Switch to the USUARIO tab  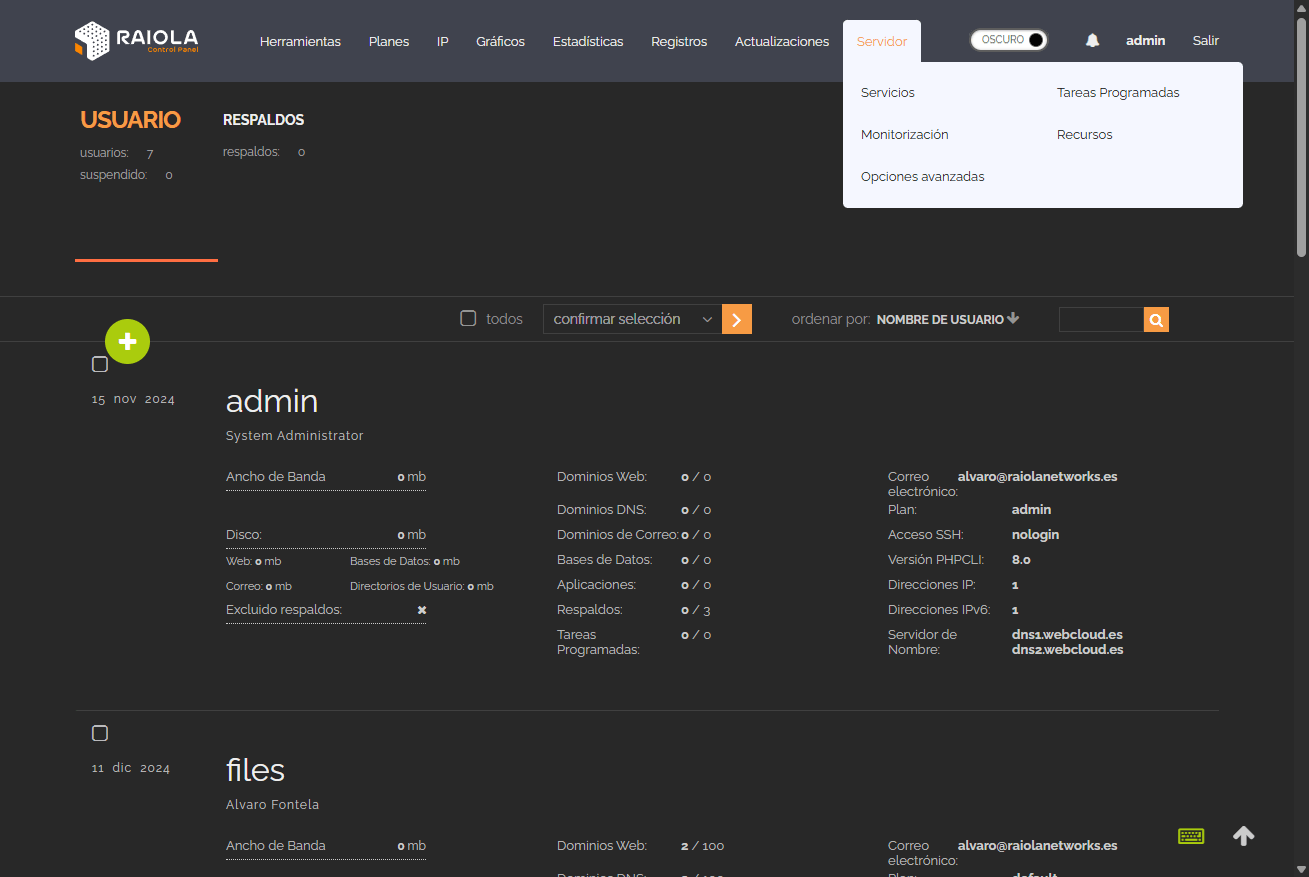coord(130,120)
